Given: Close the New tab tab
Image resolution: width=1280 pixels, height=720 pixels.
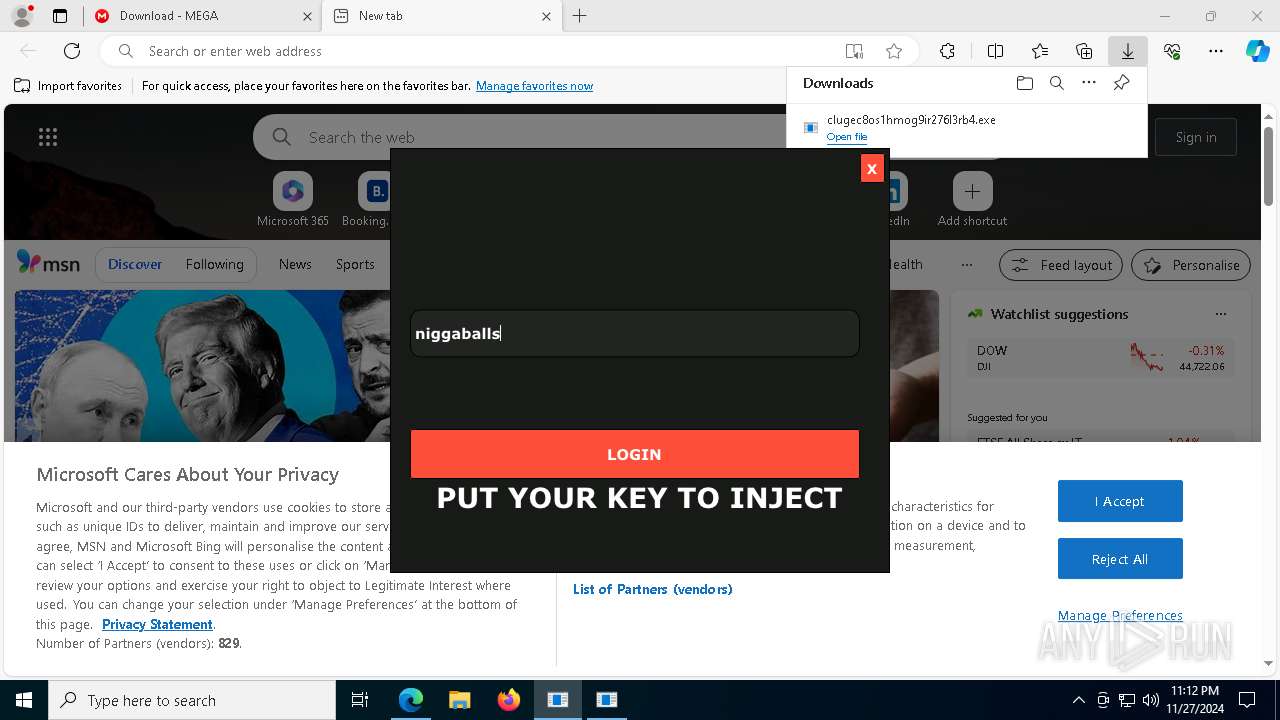Looking at the screenshot, I should pos(546,16).
